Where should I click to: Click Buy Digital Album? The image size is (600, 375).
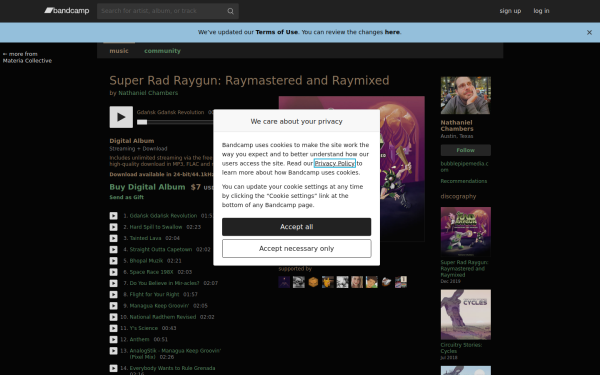[147, 187]
